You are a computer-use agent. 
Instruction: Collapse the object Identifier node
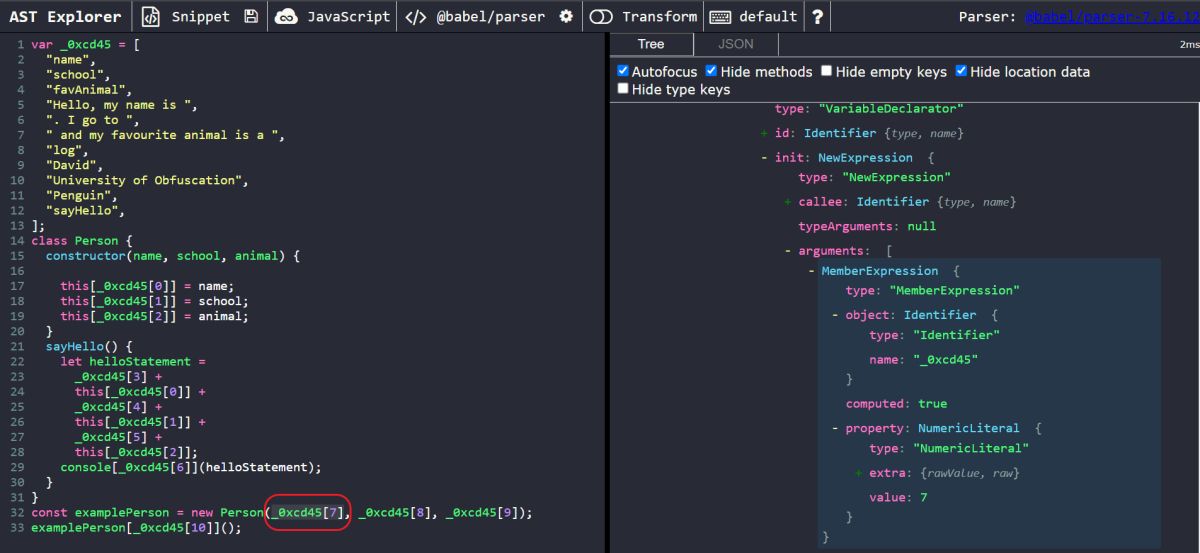coord(835,315)
